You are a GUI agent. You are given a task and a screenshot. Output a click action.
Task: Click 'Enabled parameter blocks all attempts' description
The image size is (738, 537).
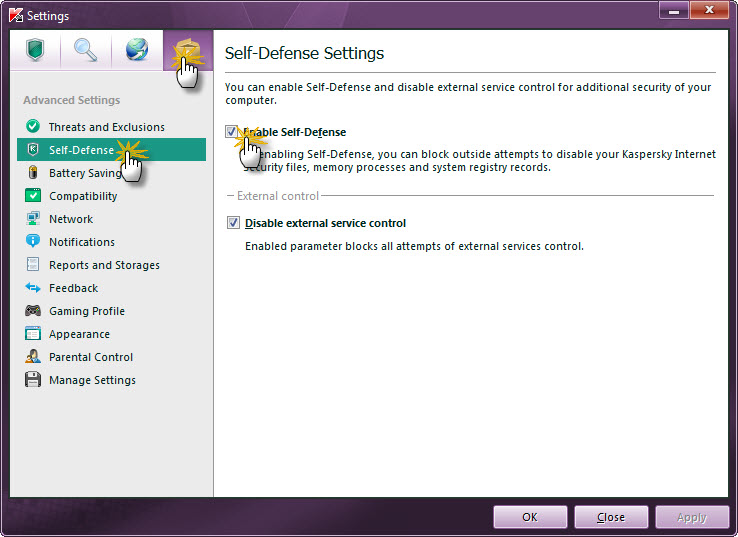(414, 246)
